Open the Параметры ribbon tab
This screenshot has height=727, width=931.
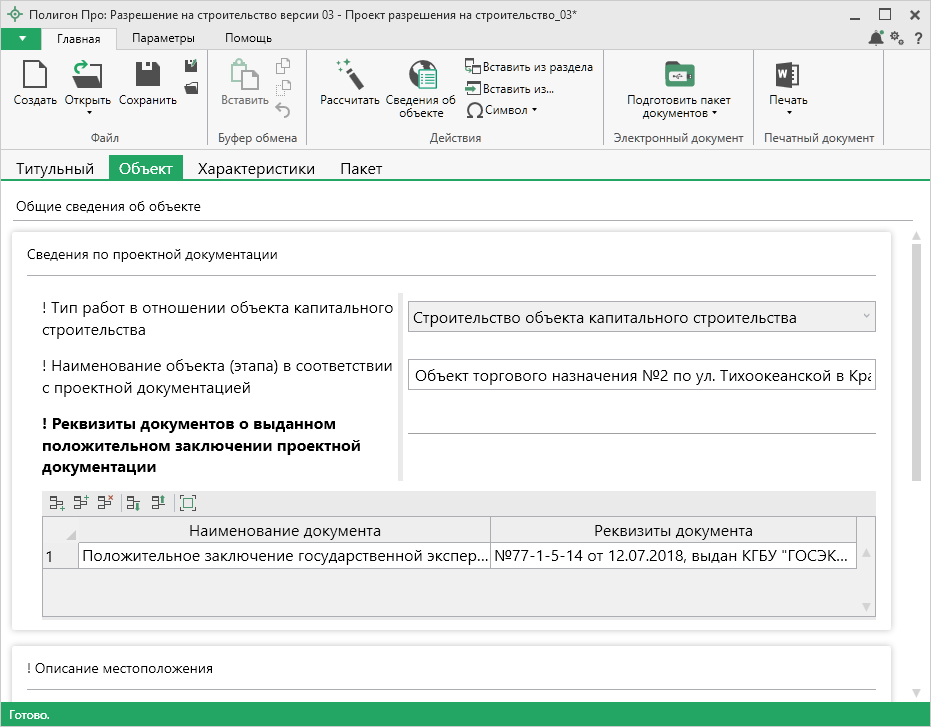pos(163,38)
